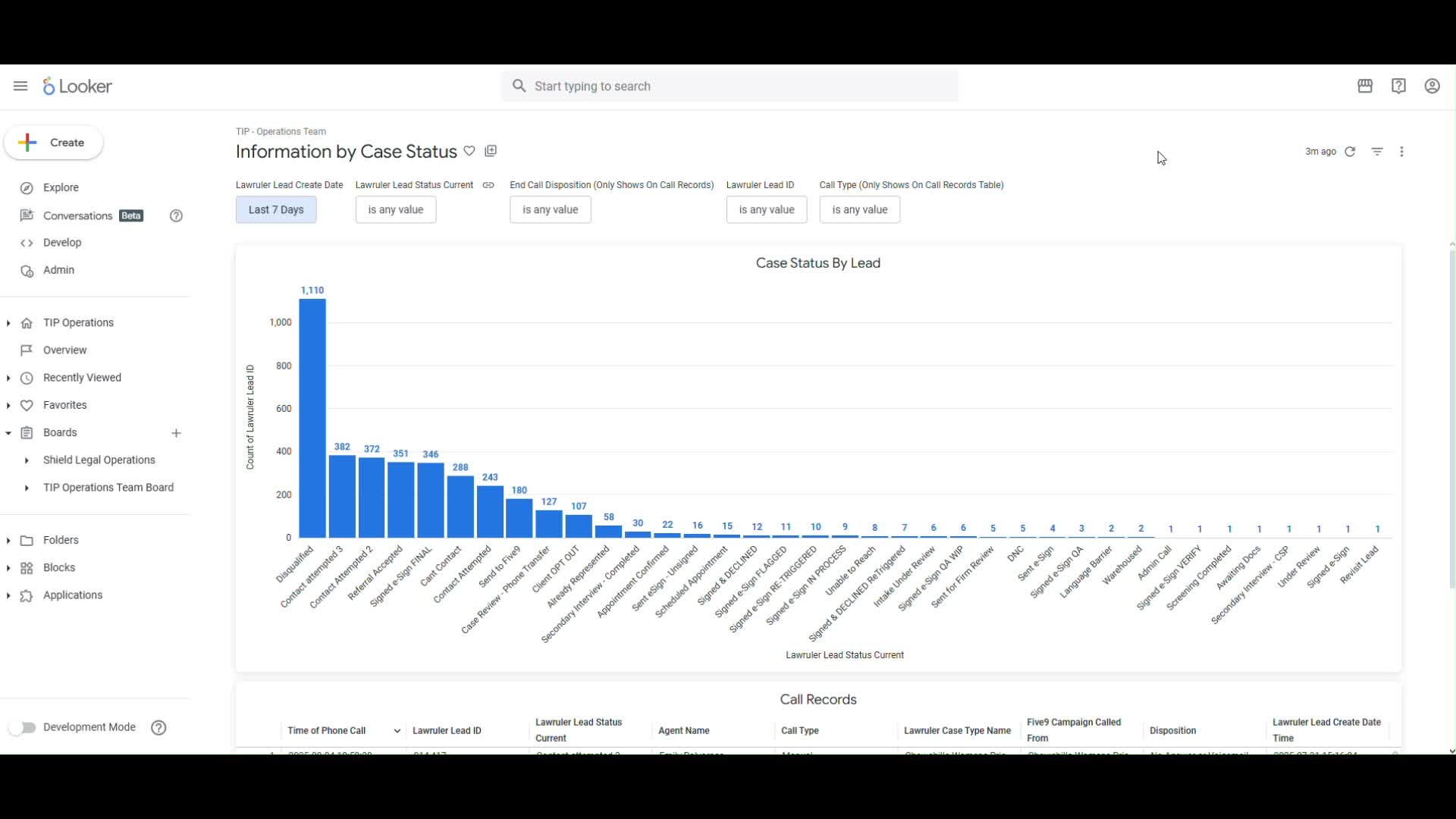
Task: Open the Explore menu item
Action: (x=61, y=188)
